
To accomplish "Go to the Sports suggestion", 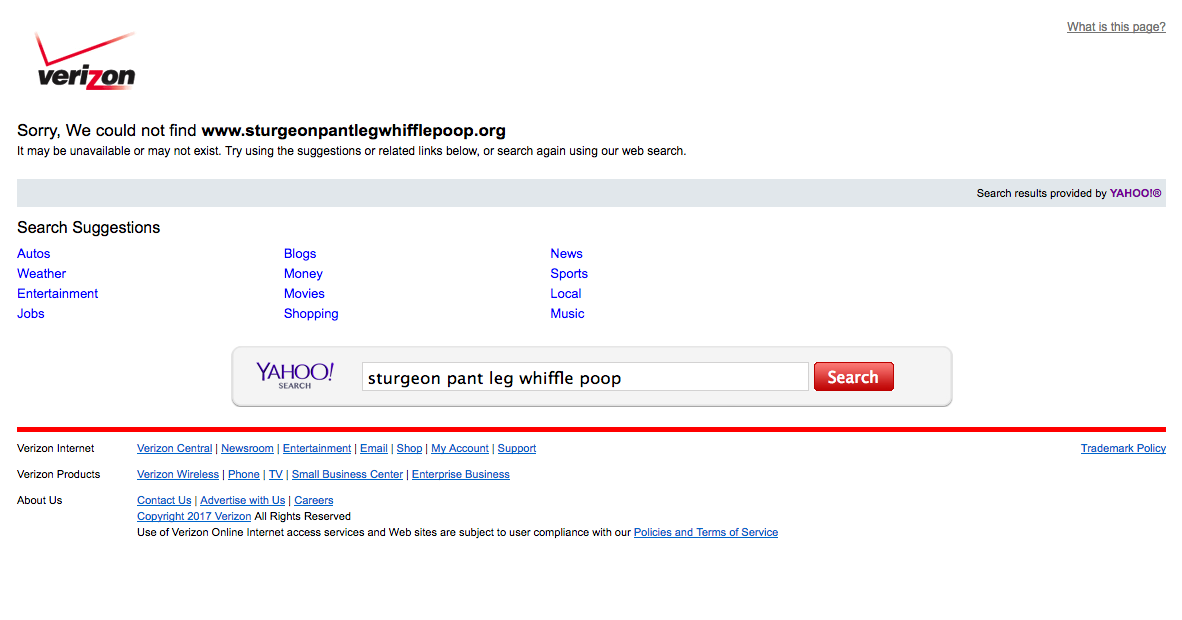I will coord(569,274).
